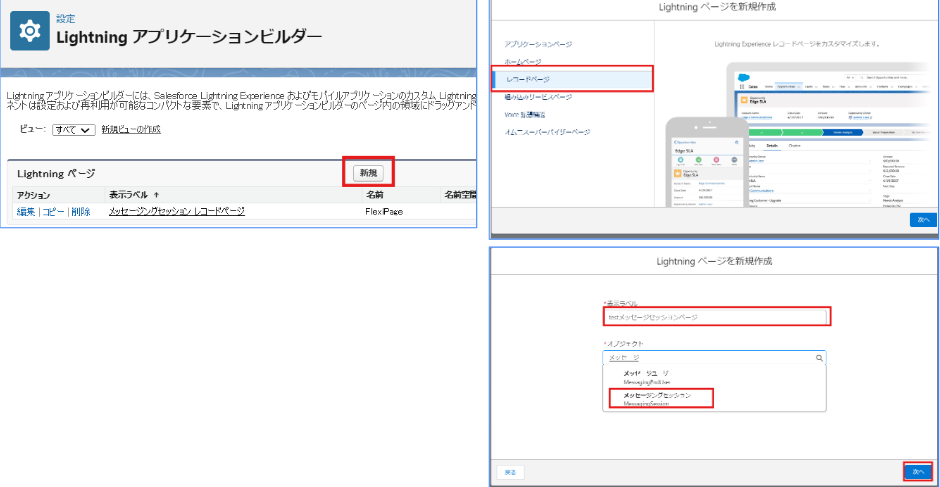Screen dimensions: 940x487
Task: Sort by the 表示ラベル column header
Action: [x=135, y=195]
